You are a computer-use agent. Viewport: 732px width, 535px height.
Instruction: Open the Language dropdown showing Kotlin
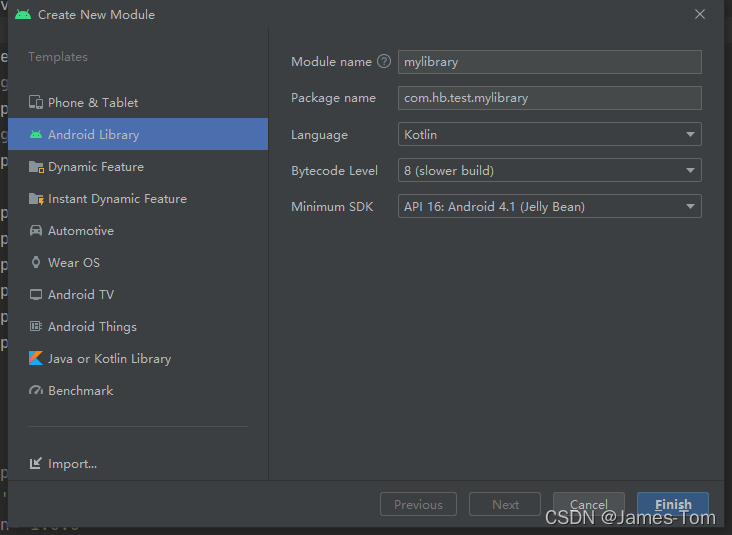pos(549,134)
